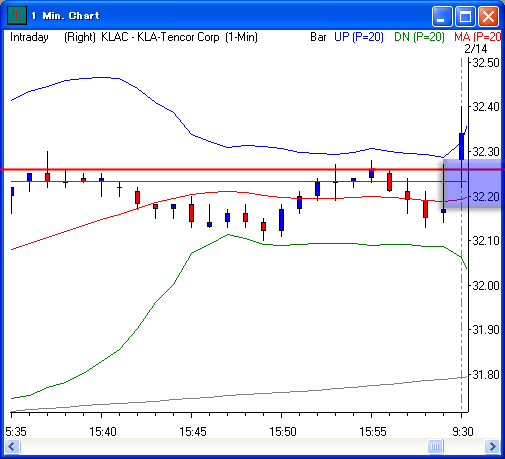The width and height of the screenshot is (505, 459).
Task: Click the green DN (P=20) legend label
Action: (419, 37)
